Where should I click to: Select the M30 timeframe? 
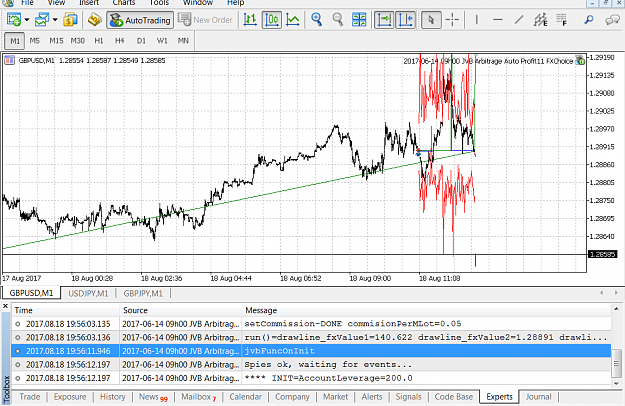pos(78,41)
